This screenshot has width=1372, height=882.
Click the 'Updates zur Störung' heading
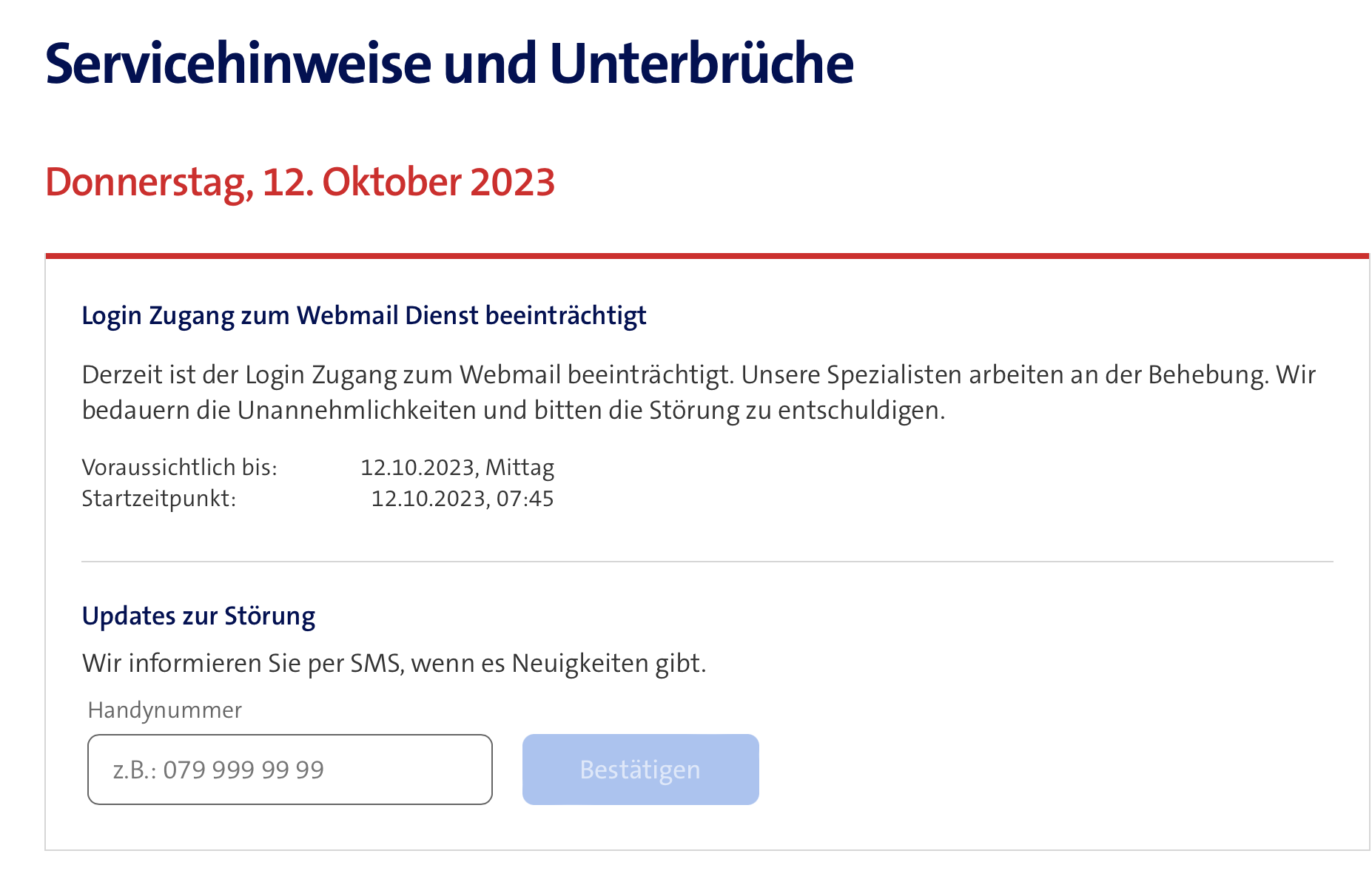[198, 616]
